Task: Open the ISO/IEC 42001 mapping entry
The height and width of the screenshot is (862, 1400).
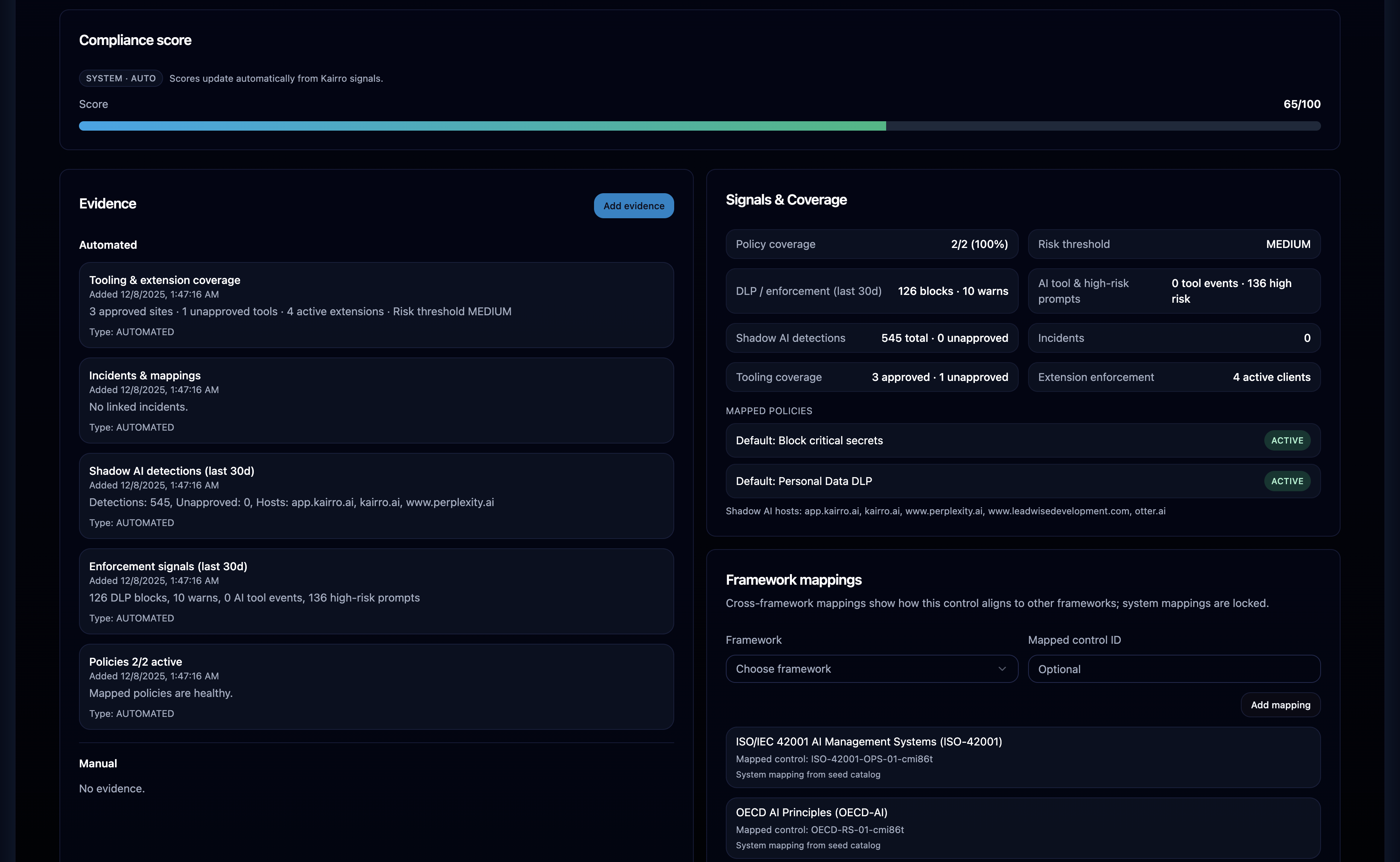Action: (1023, 758)
